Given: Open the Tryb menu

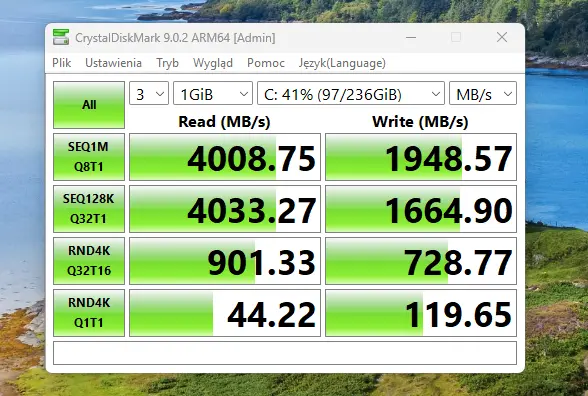Looking at the screenshot, I should click(167, 63).
